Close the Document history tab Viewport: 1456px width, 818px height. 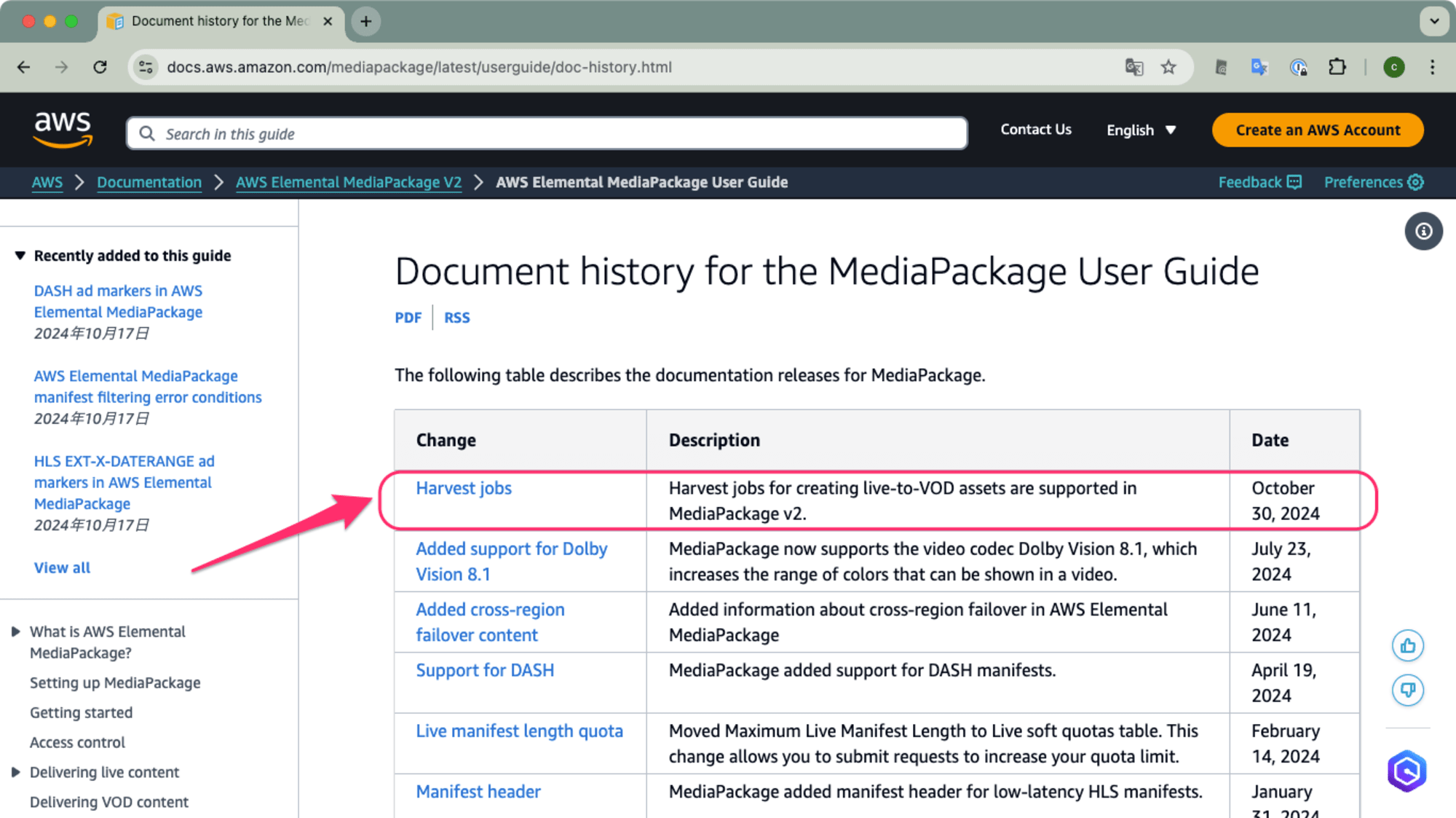tap(328, 21)
